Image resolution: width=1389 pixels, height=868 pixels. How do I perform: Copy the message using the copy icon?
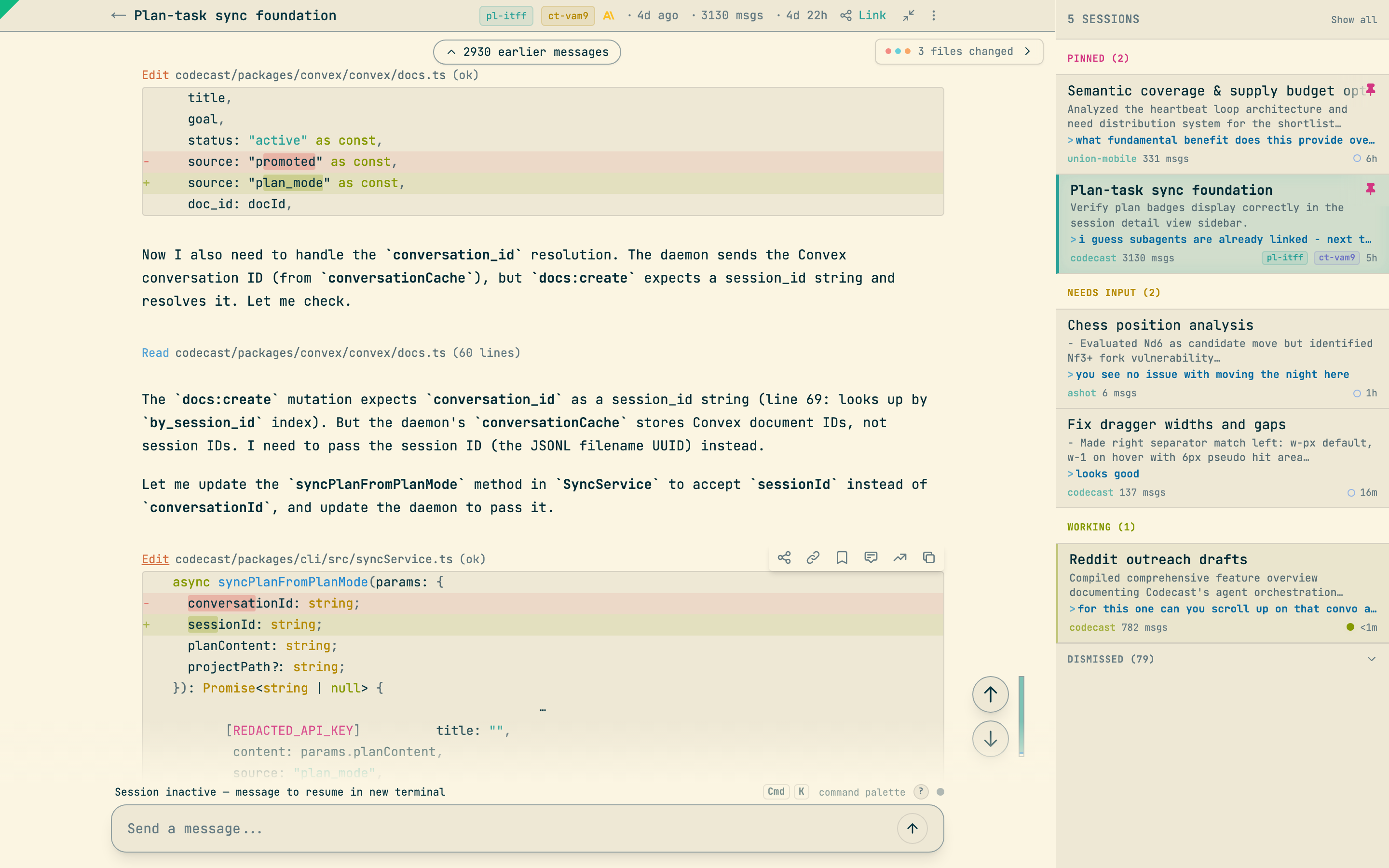click(929, 557)
